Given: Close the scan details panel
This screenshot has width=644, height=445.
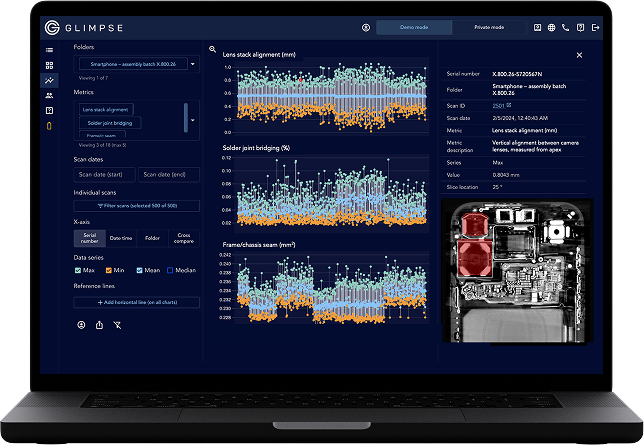Looking at the screenshot, I should (579, 55).
